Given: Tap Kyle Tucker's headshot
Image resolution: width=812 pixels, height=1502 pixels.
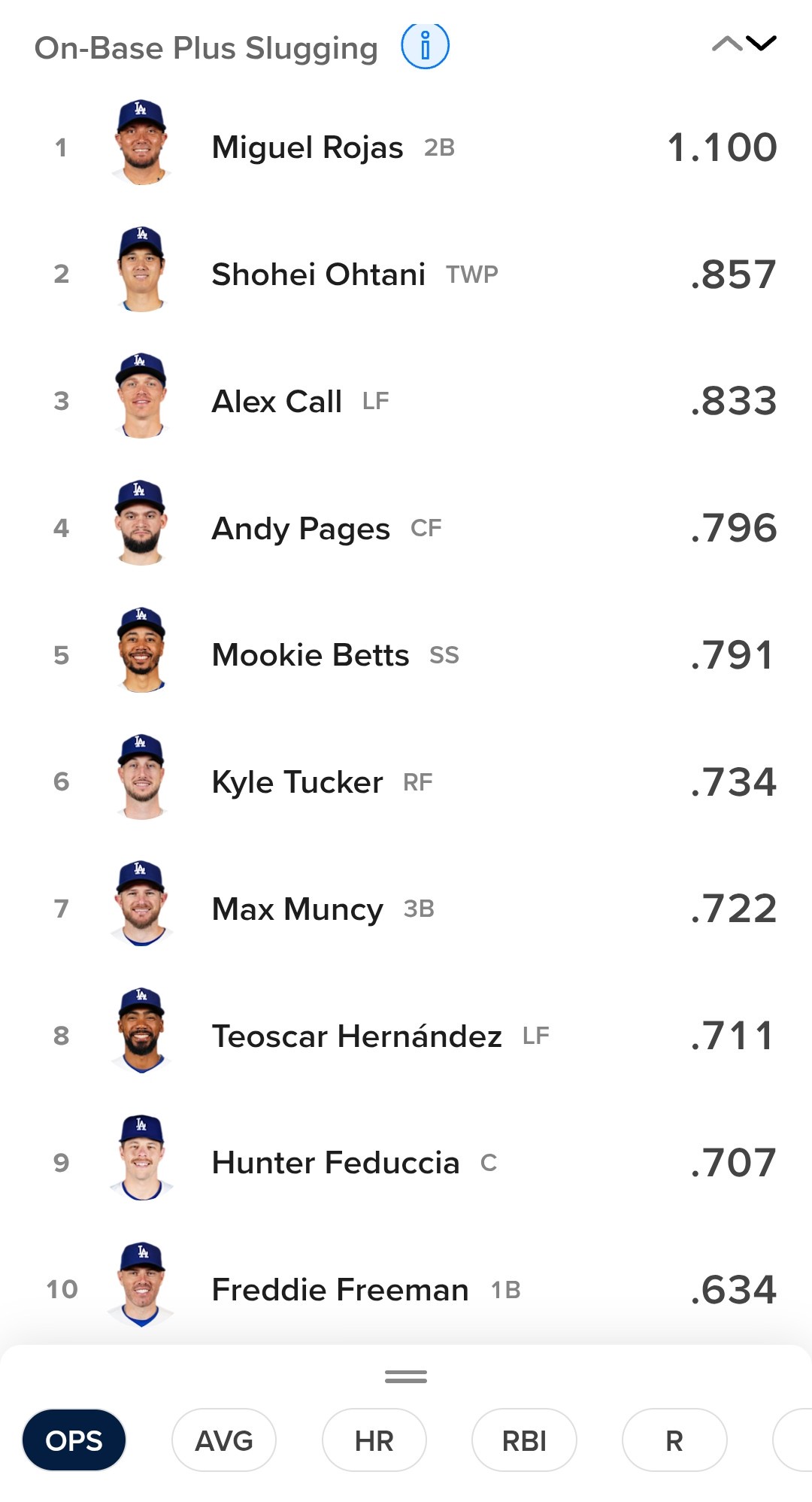Looking at the screenshot, I should (x=141, y=776).
